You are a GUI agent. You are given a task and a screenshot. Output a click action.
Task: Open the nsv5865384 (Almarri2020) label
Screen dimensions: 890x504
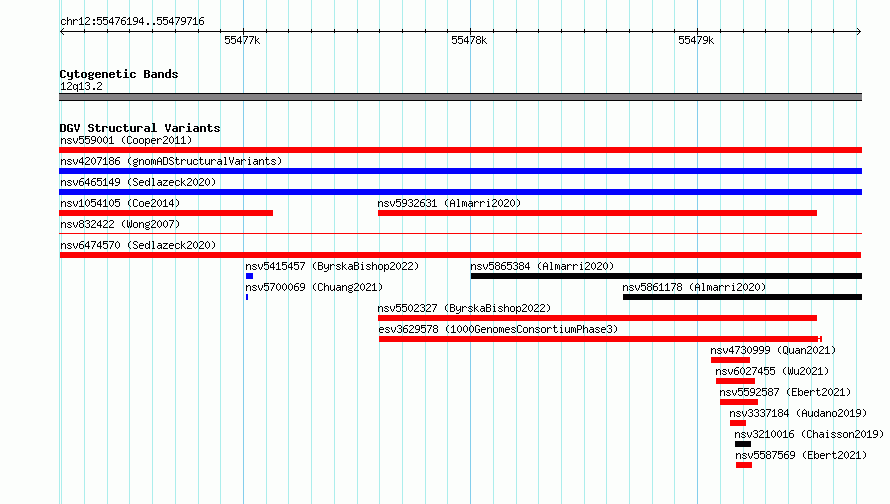tap(542, 266)
